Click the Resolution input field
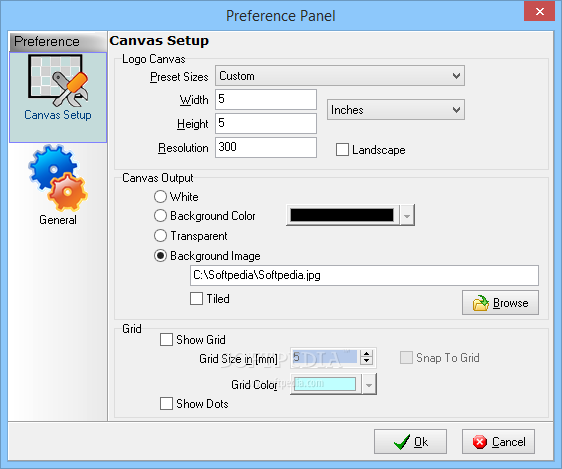The image size is (562, 469). 266,147
